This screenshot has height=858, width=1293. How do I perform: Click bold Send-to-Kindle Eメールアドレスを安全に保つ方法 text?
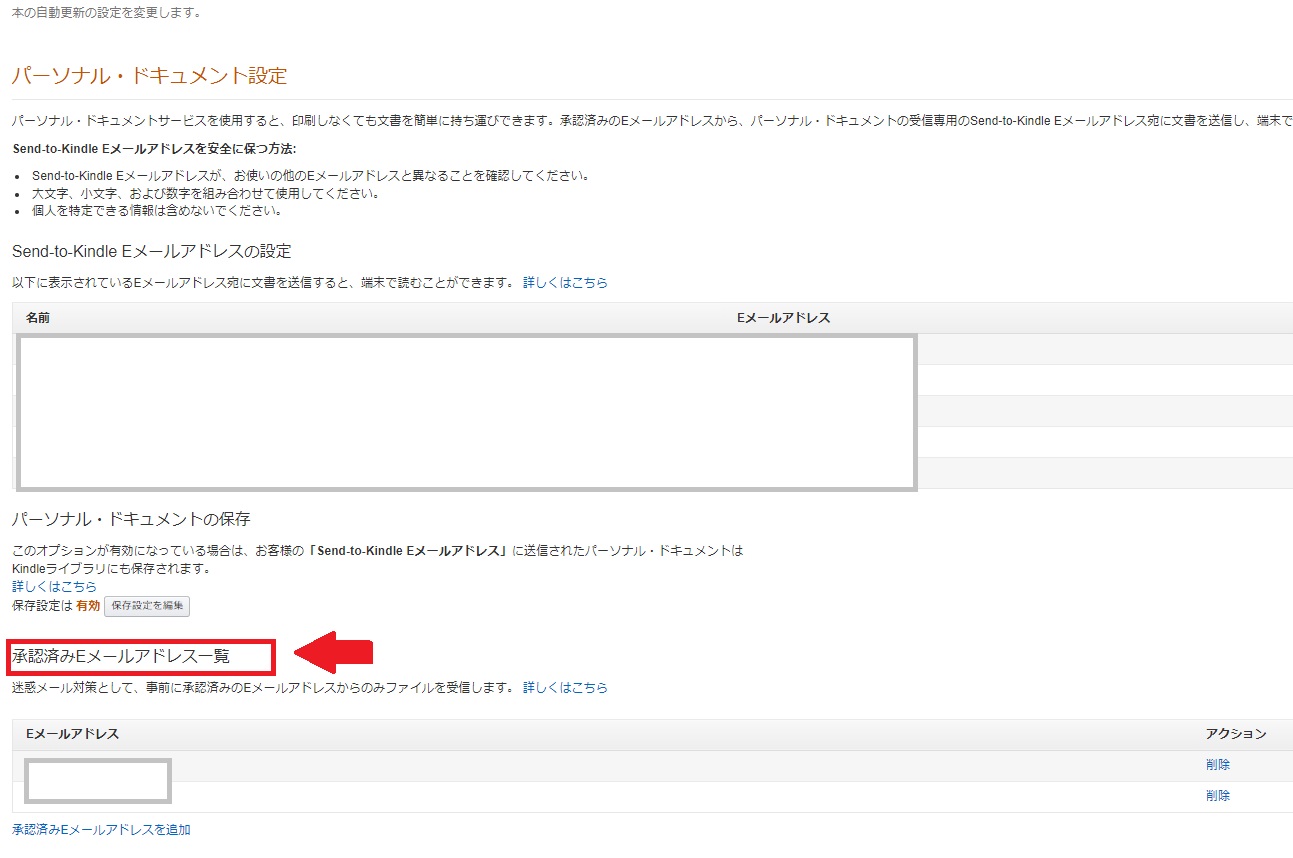tap(154, 149)
